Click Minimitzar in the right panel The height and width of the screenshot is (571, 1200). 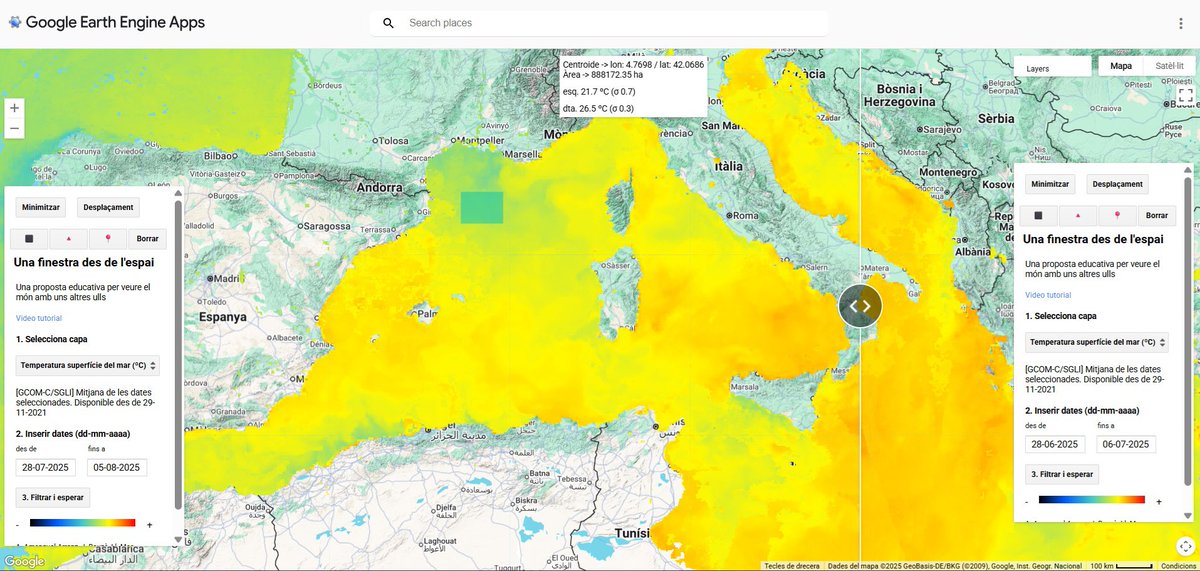(x=1050, y=184)
